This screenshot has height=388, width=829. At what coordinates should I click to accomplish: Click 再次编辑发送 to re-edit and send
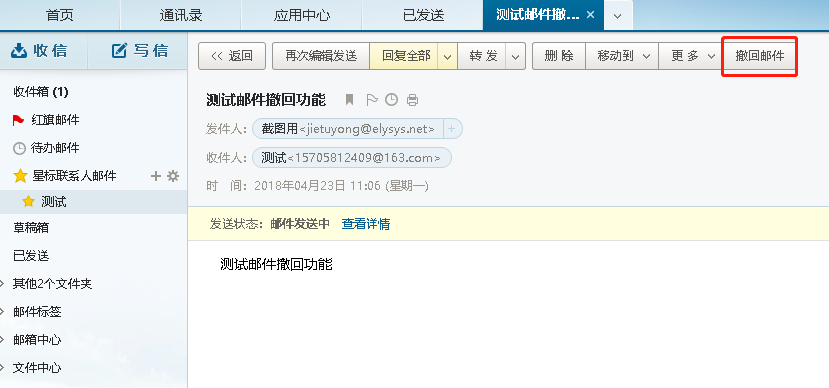click(321, 56)
